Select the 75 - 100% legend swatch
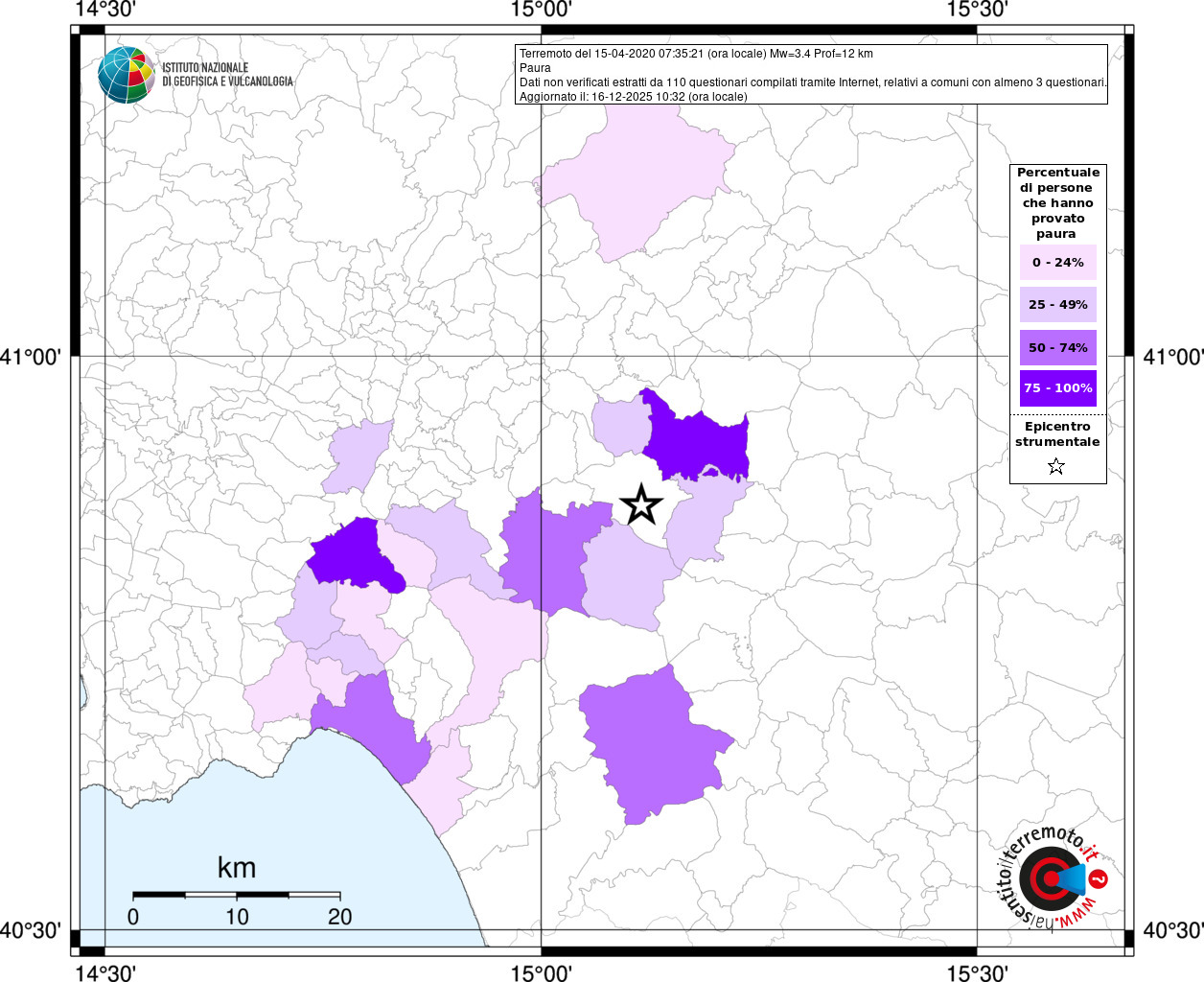Screen dimensions: 1204x982 pos(1057,388)
